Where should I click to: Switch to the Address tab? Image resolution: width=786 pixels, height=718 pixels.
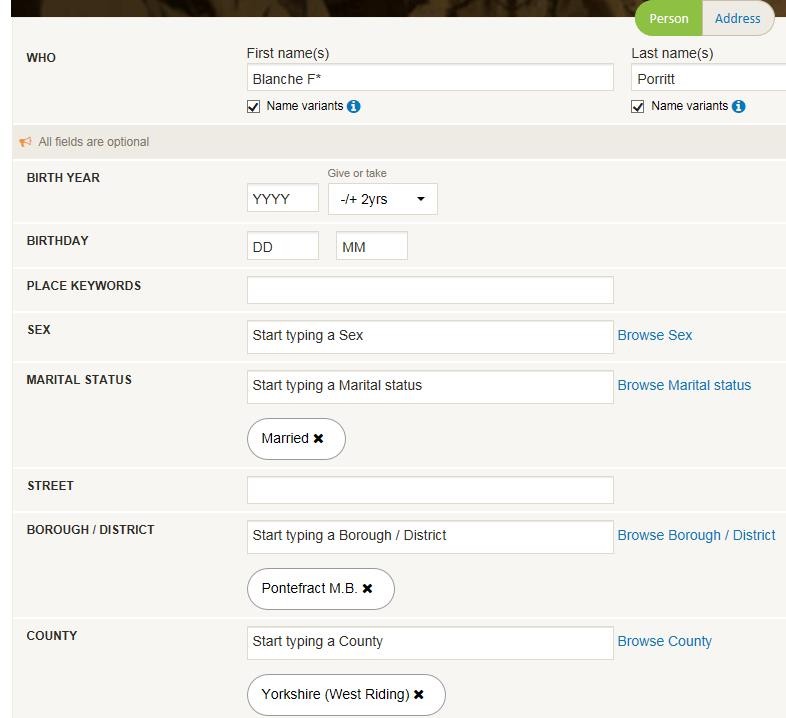click(738, 19)
